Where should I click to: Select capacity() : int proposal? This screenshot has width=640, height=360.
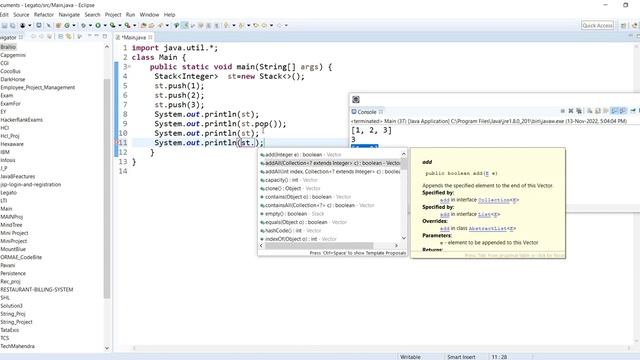330,180
